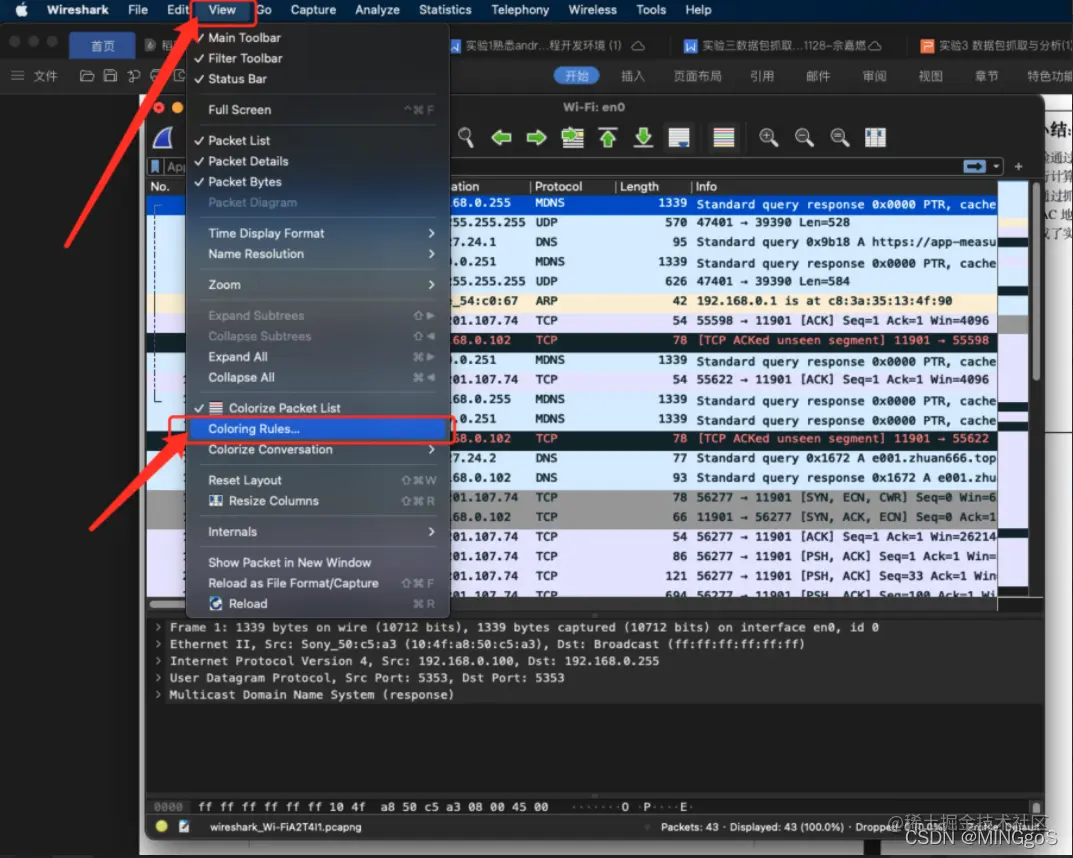Expand Multicast Domain Name System row

click(x=159, y=694)
